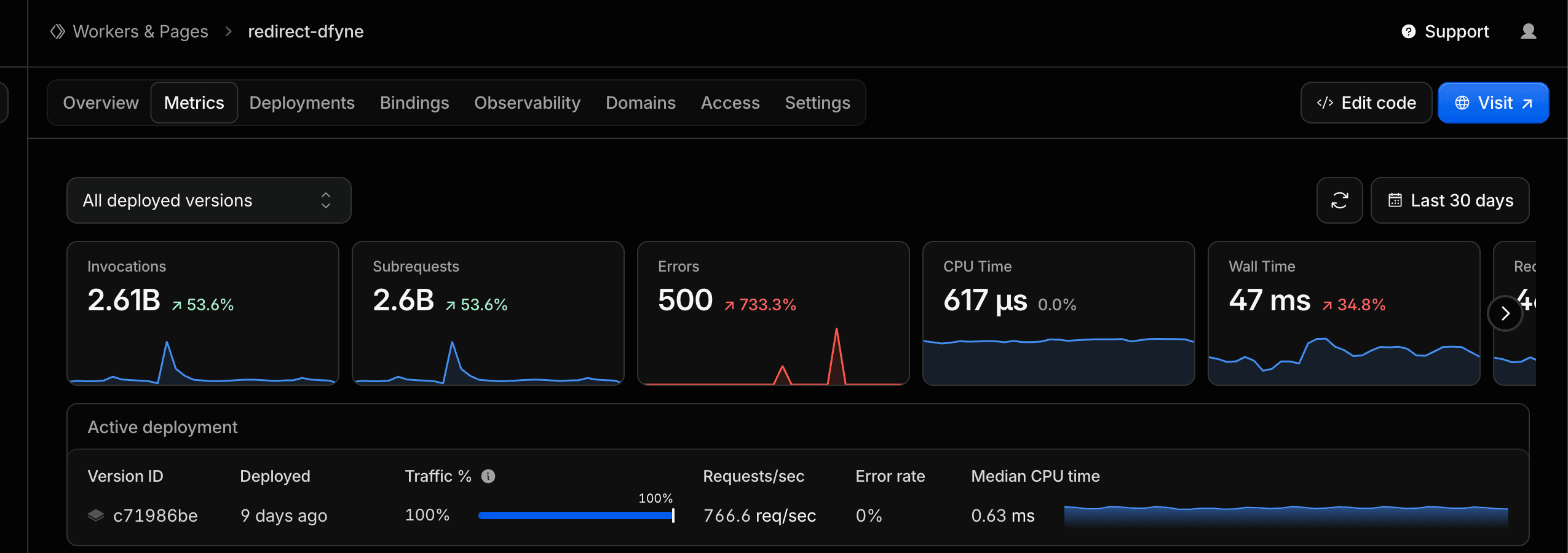Screen dimensions: 1568x553
Task: Switch to the Overview tab
Action: coord(101,103)
